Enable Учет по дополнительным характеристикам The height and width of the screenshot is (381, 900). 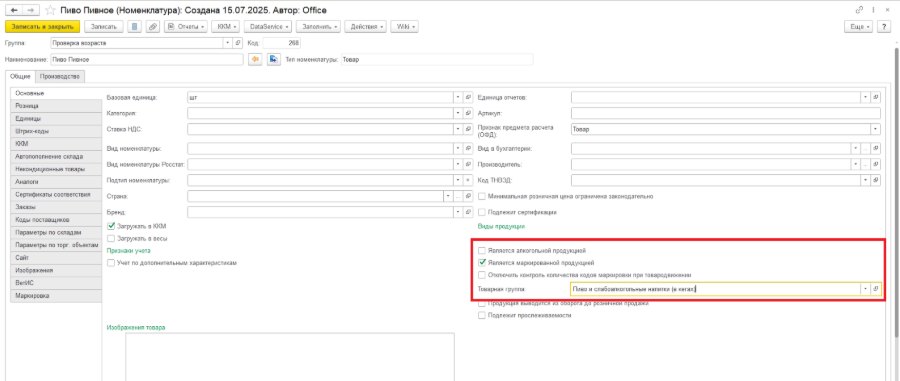[x=111, y=262]
